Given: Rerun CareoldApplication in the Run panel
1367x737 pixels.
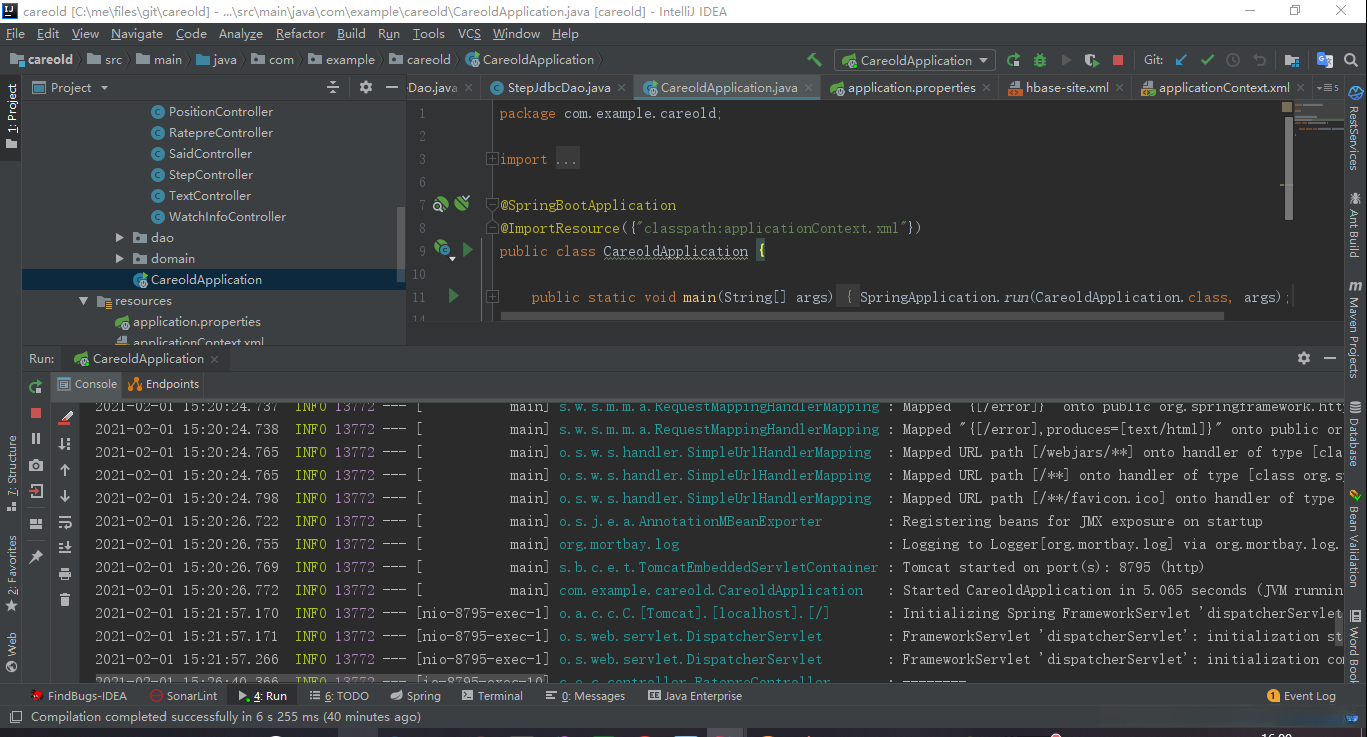Looking at the screenshot, I should coord(36,386).
